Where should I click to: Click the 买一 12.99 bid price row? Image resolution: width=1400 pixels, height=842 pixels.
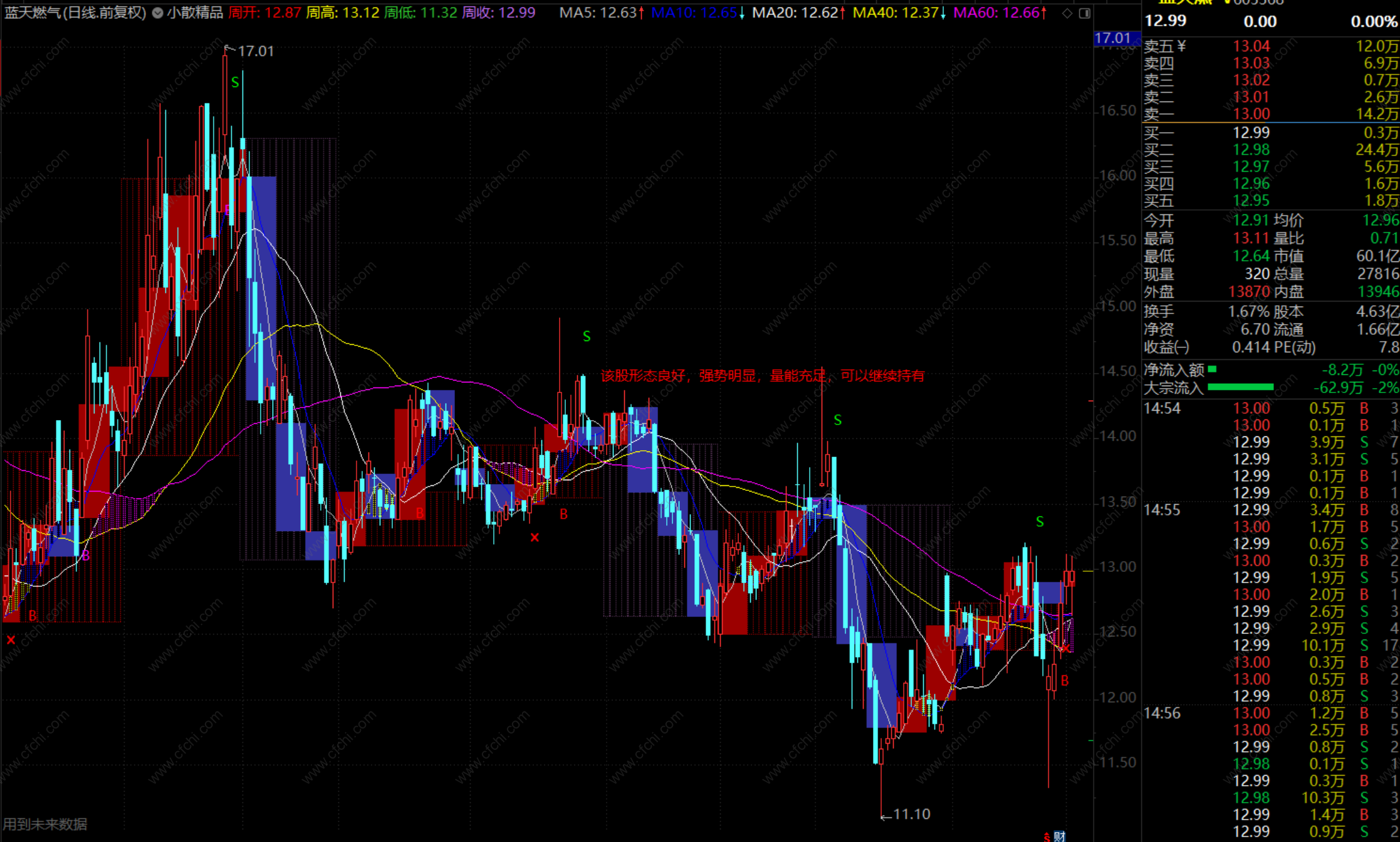(1251, 132)
